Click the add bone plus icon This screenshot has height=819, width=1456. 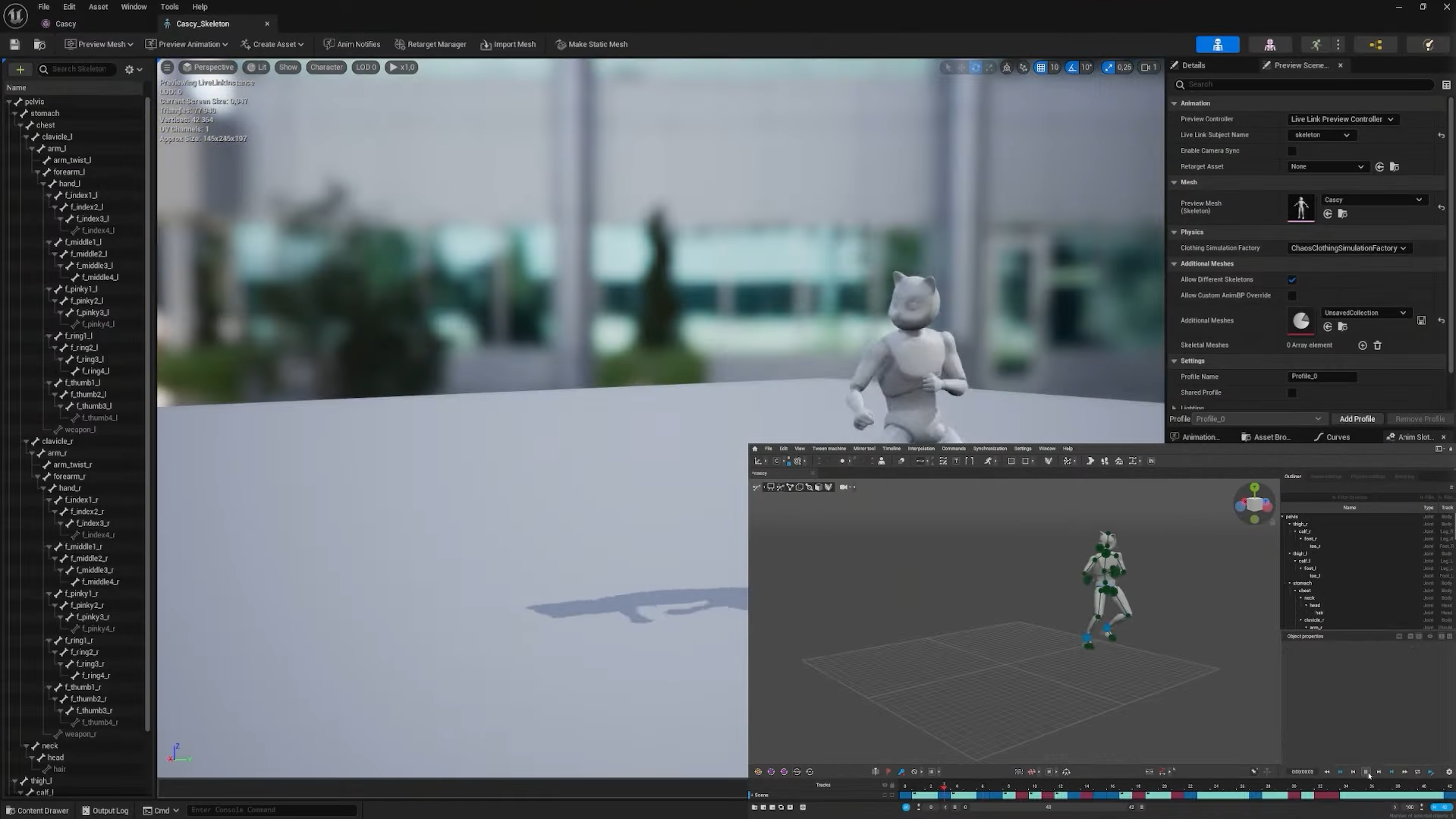[20, 69]
